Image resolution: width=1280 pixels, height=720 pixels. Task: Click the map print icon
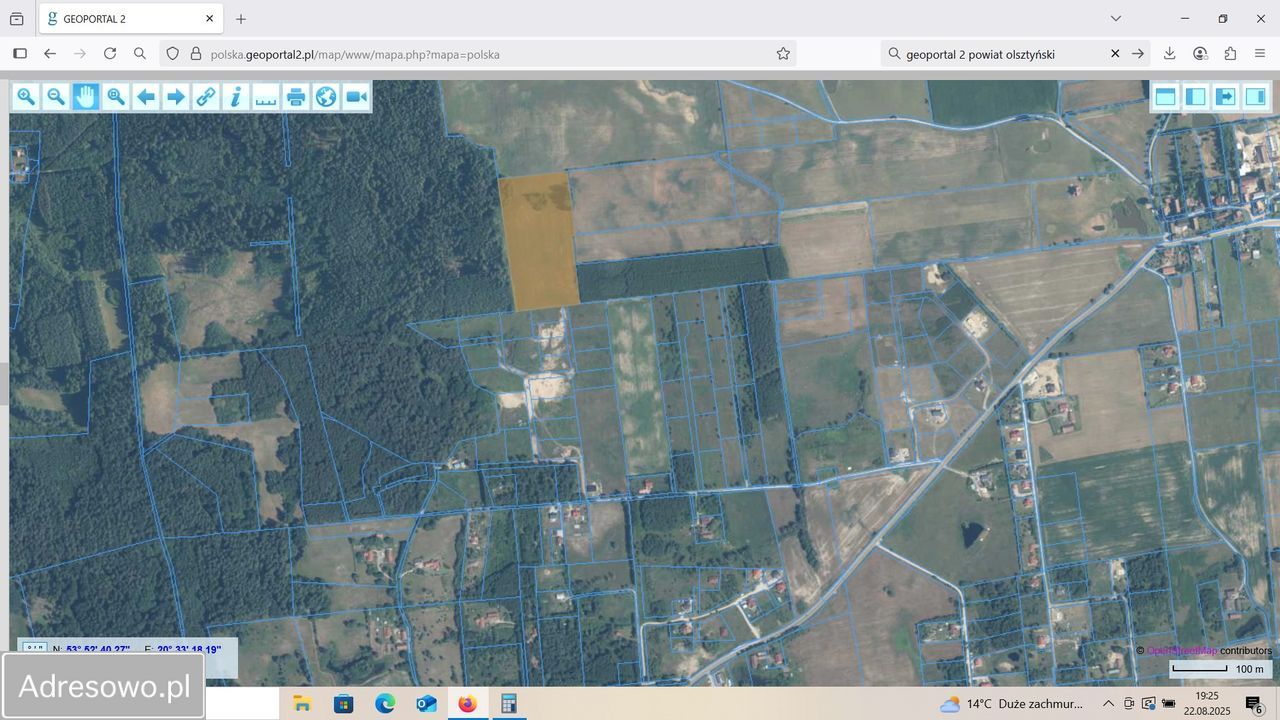(296, 96)
